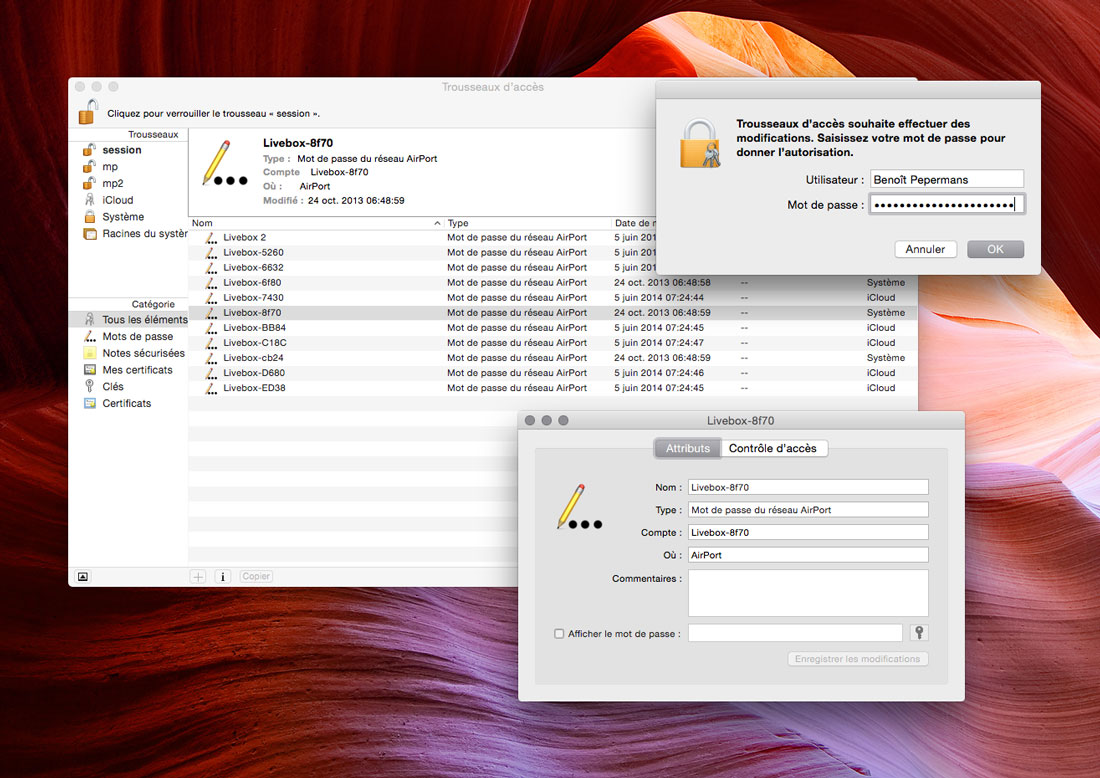Open the password assistant key button
1100x778 pixels.
tap(919, 633)
